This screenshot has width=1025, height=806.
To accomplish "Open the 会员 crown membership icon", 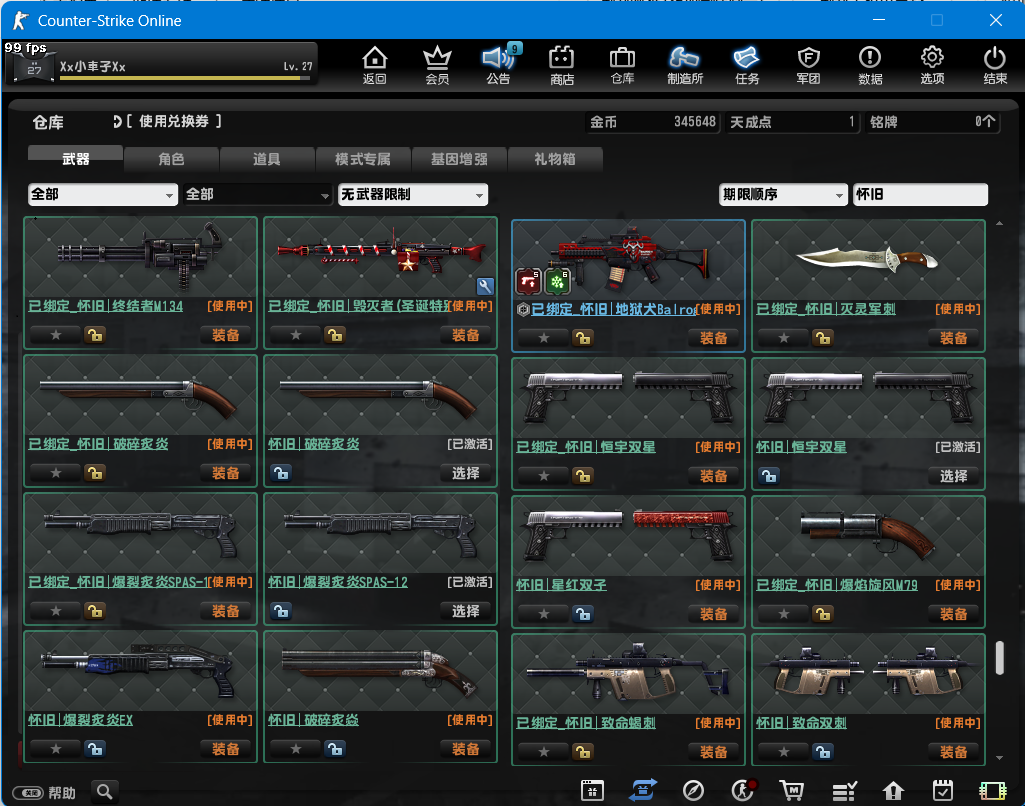I will point(437,65).
